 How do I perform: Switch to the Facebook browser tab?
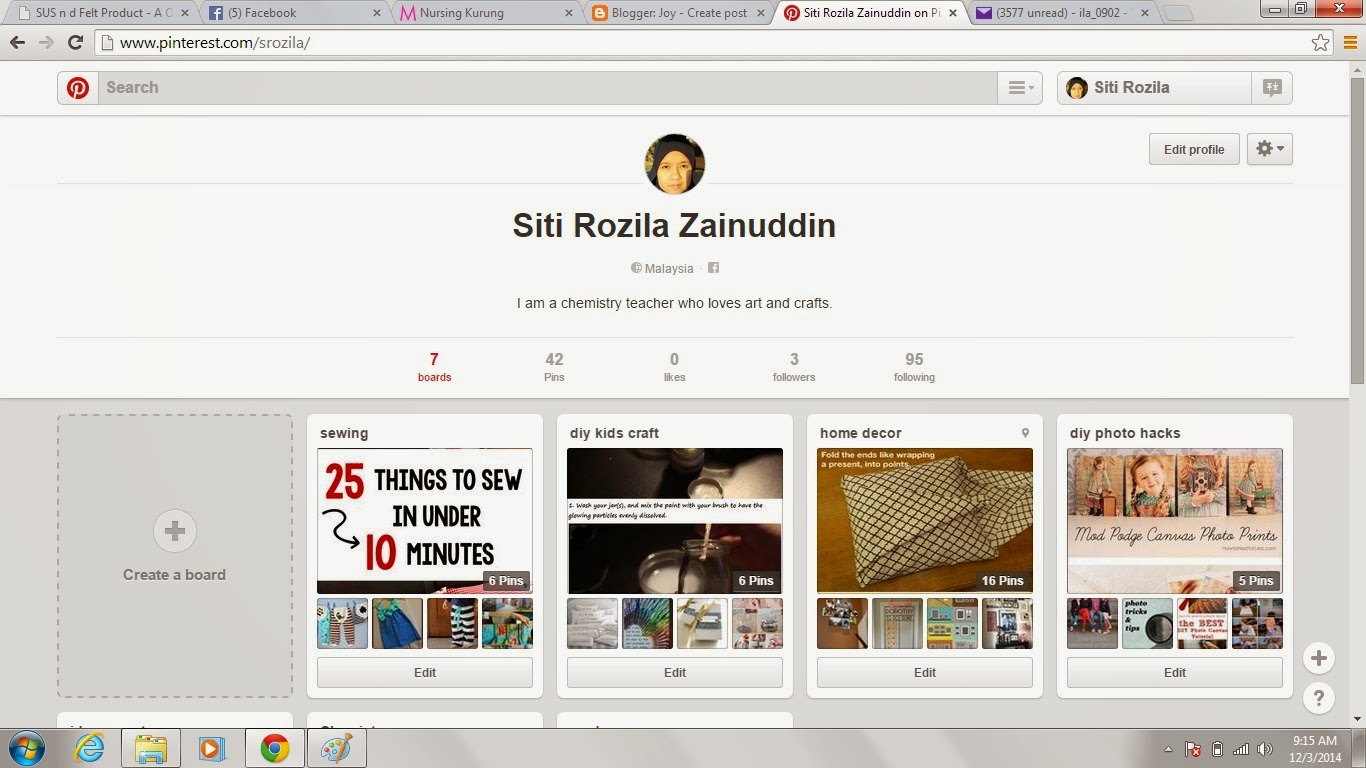point(294,13)
